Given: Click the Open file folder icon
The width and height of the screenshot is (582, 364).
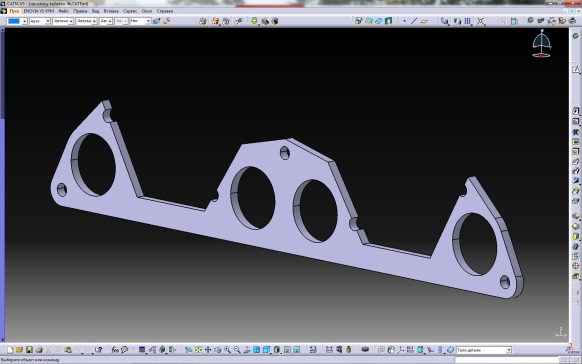Looking at the screenshot, I should (19, 350).
